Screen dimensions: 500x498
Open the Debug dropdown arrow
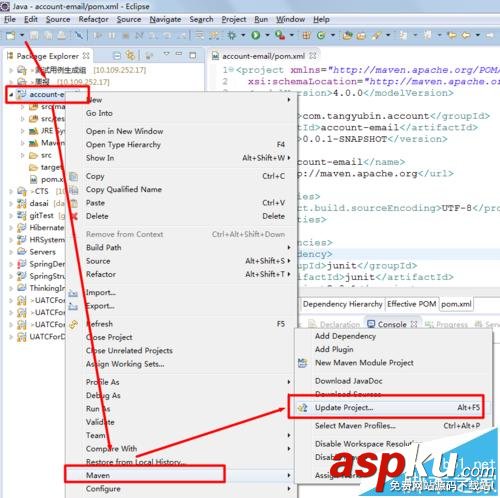point(243,35)
